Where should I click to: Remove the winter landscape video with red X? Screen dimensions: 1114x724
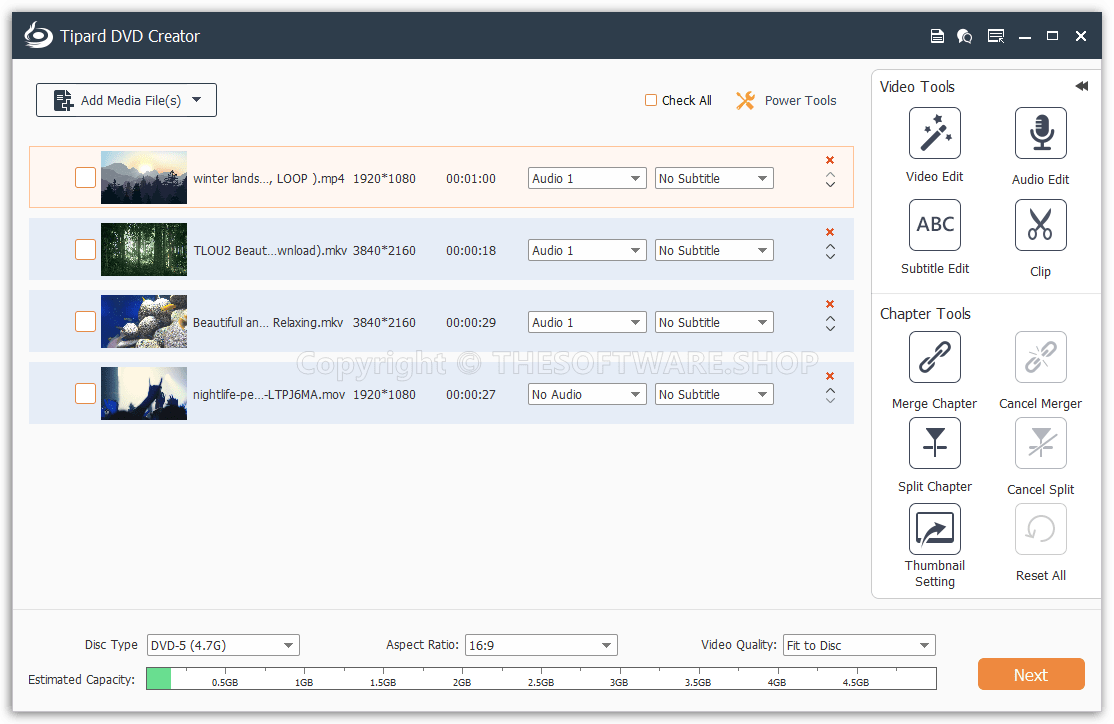coord(830,160)
